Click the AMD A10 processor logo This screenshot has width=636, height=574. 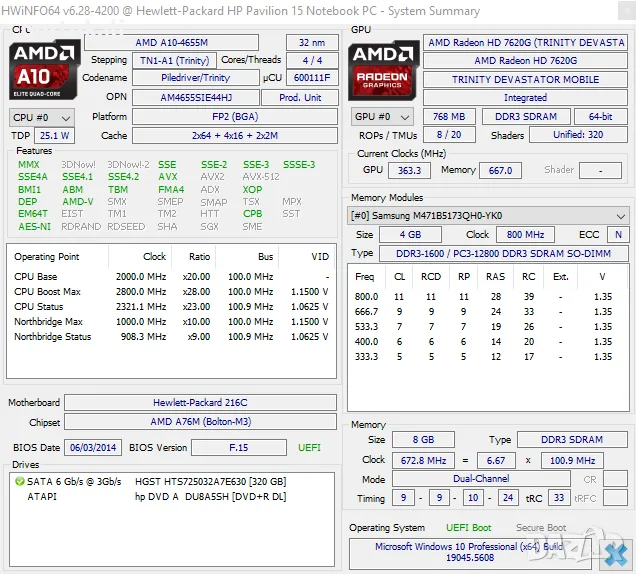pyautogui.click(x=43, y=68)
